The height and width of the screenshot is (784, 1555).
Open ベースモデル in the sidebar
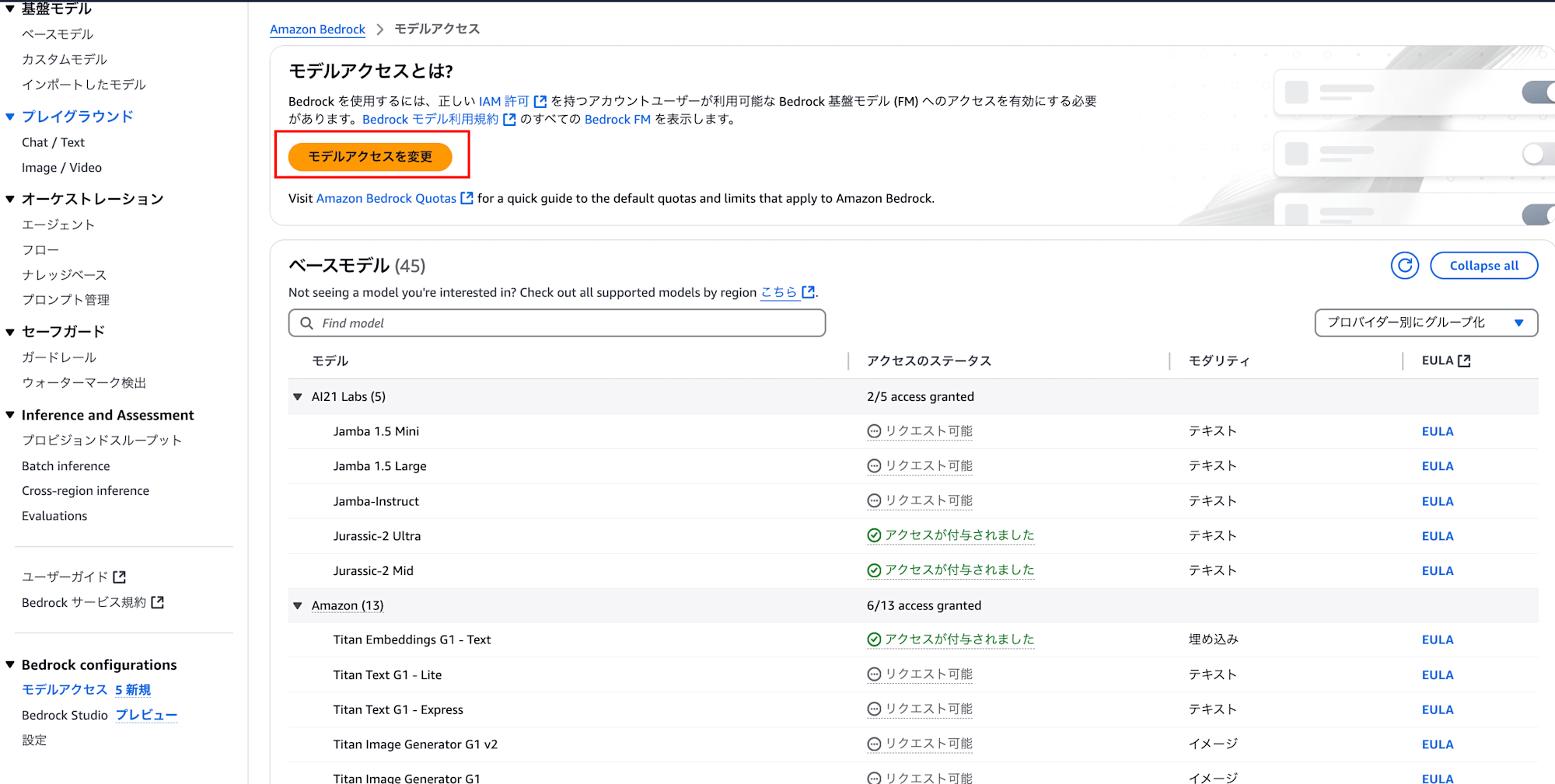tap(58, 34)
